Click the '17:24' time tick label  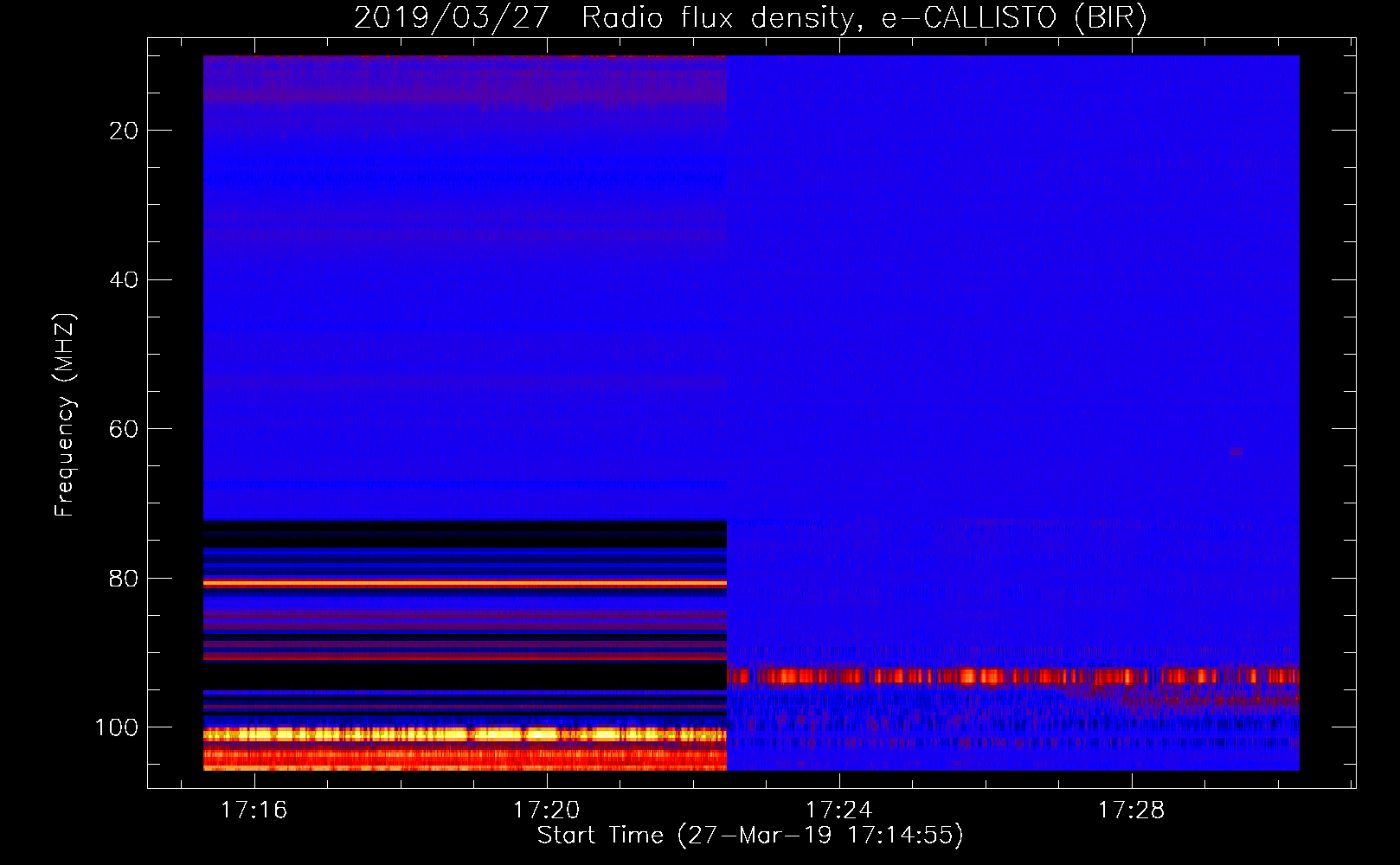(x=838, y=810)
